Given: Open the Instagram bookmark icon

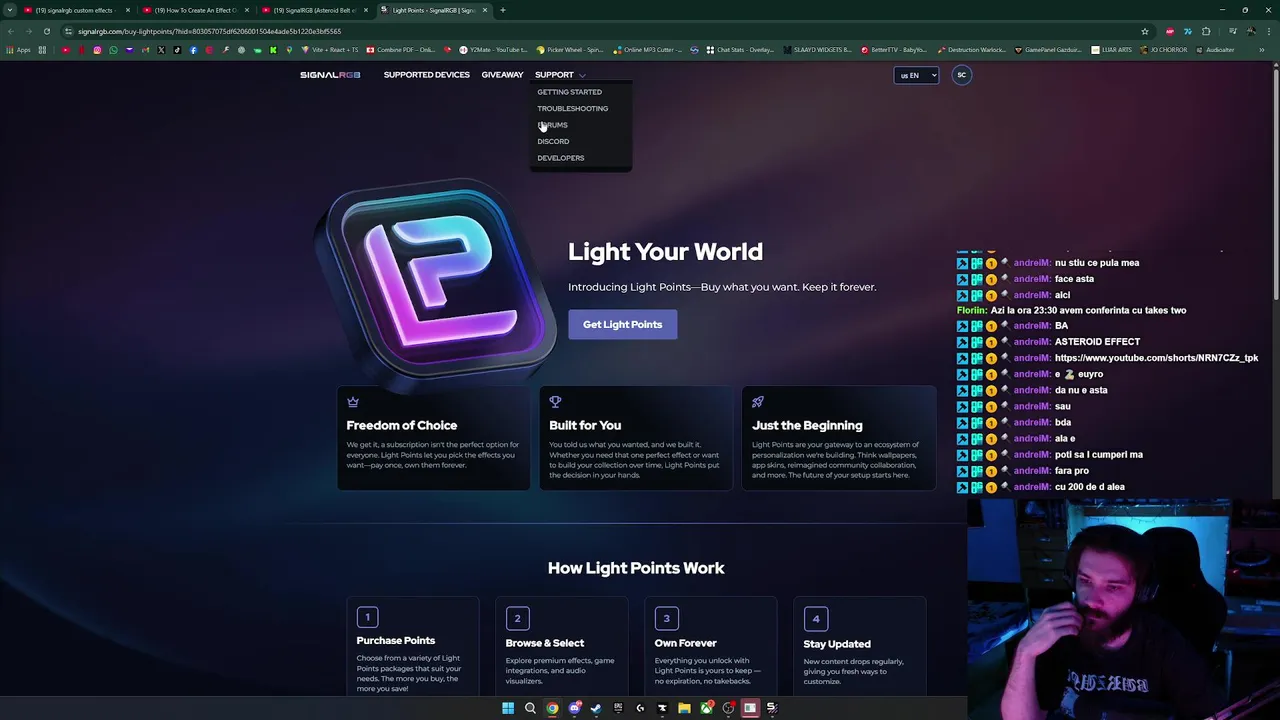Looking at the screenshot, I should click(x=97, y=50).
